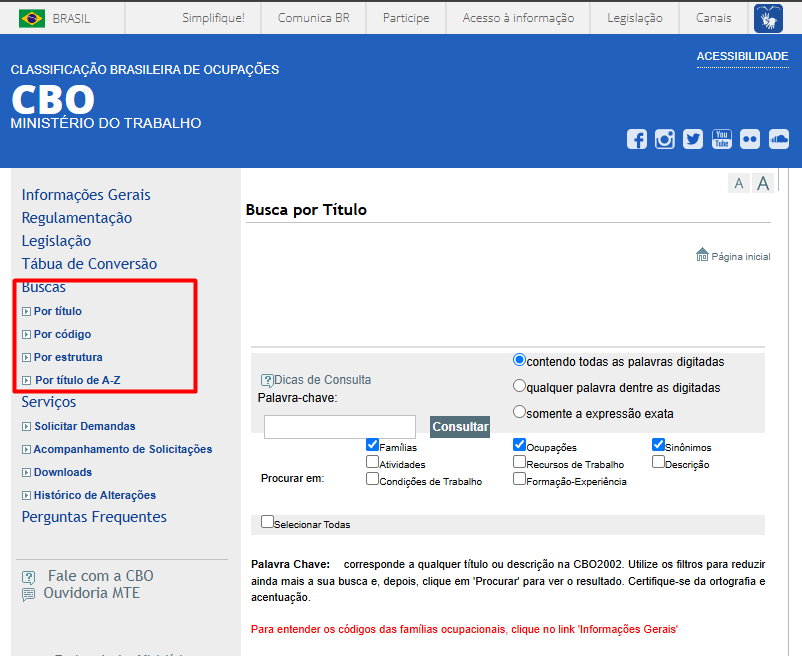Click the large A increase-font icon
The height and width of the screenshot is (656, 802).
(763, 183)
